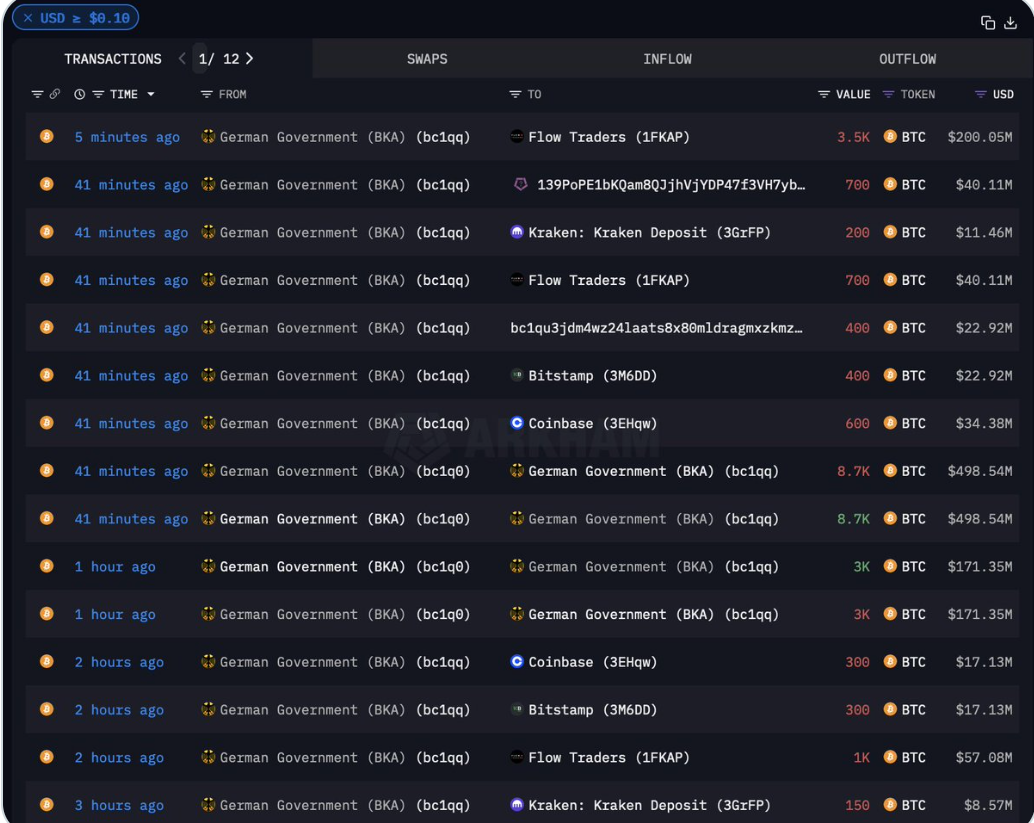Filter the TOKEN column
Viewport: 1034px width, 823px height.
pyautogui.click(x=888, y=94)
